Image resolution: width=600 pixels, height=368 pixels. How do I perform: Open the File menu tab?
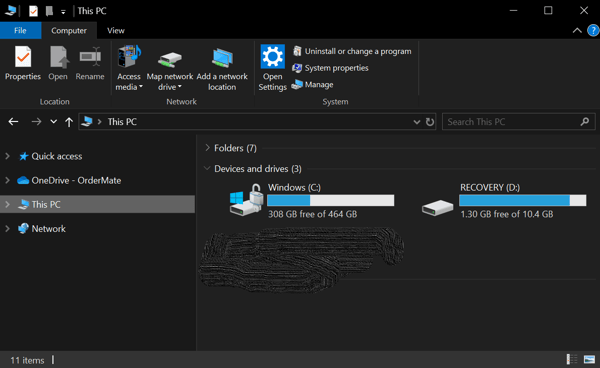click(x=20, y=31)
